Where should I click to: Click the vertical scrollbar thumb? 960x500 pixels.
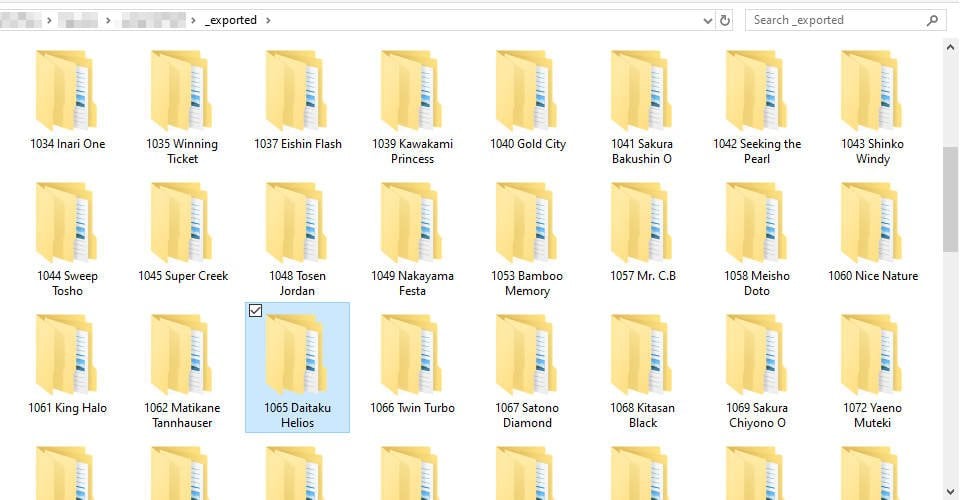point(950,199)
